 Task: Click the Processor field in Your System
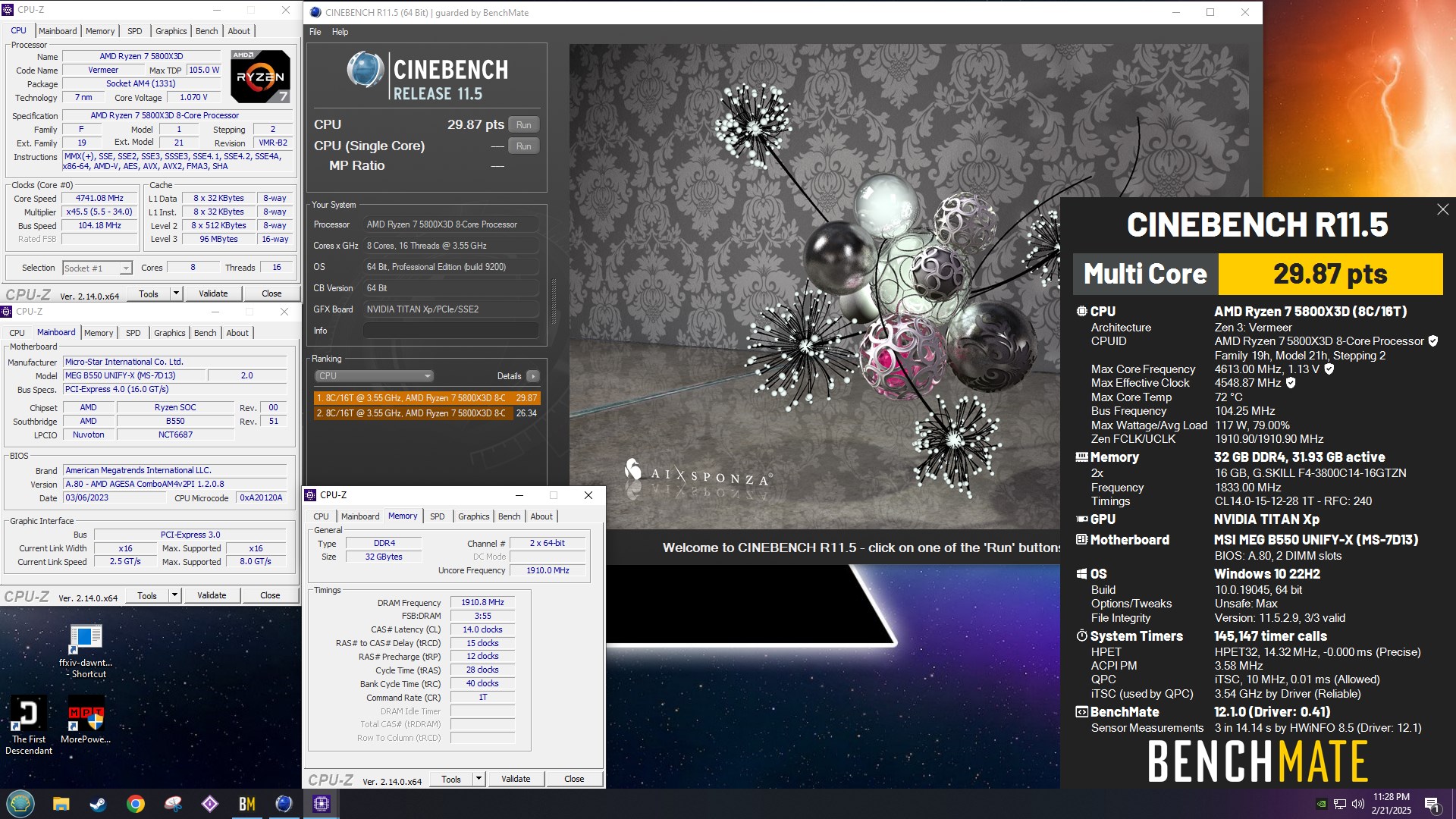(x=450, y=224)
